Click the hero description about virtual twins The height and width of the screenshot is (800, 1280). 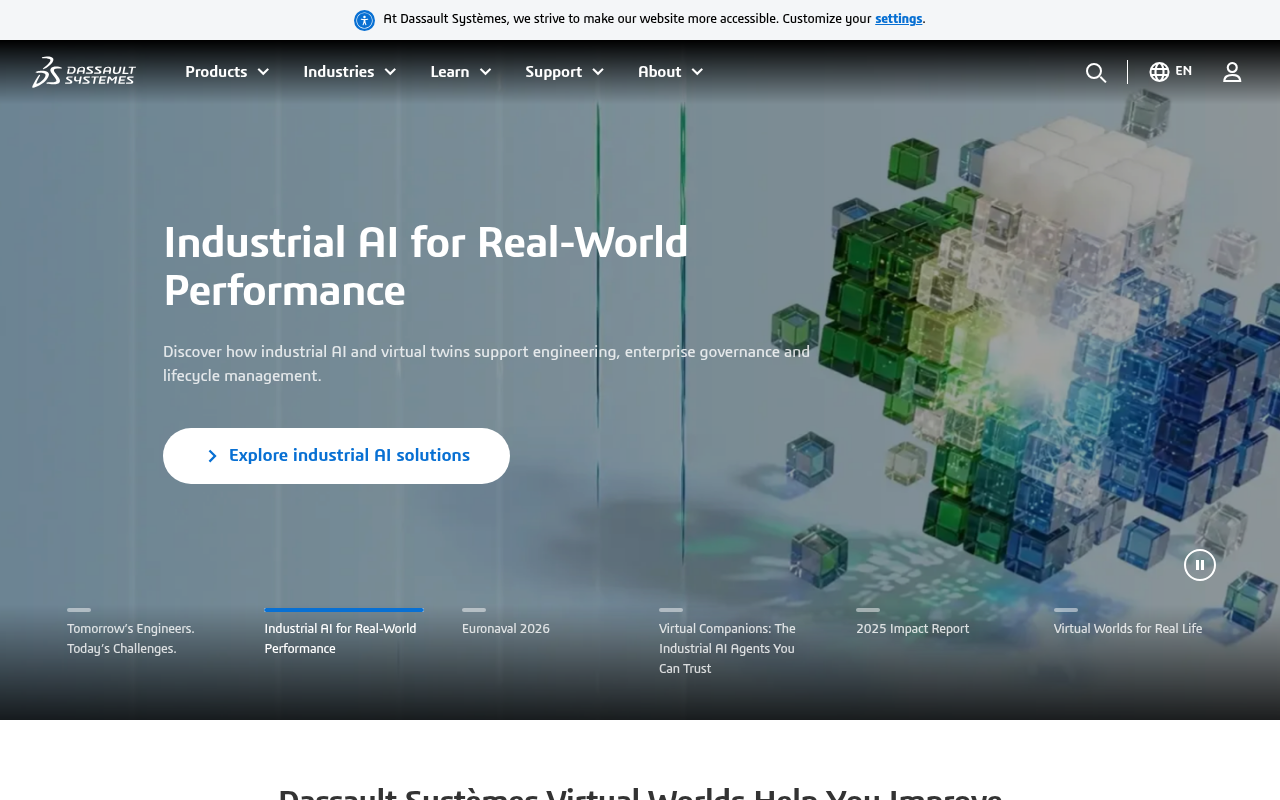pyautogui.click(x=487, y=364)
